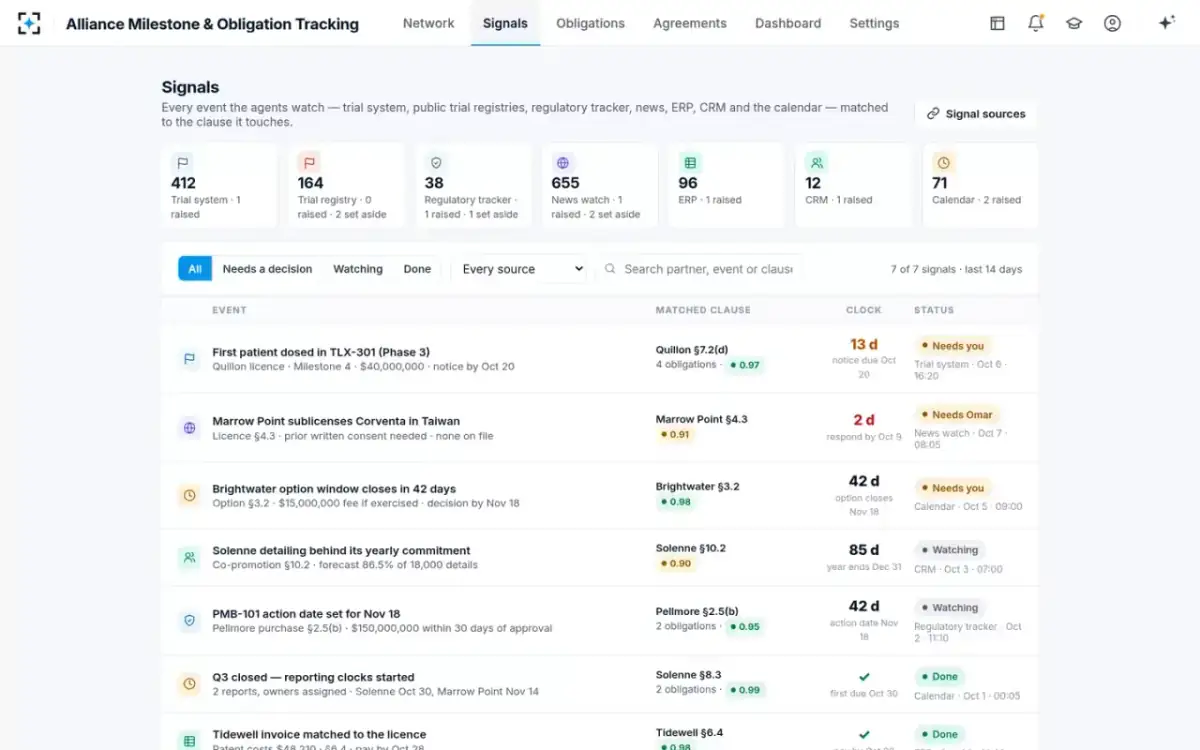Filter by Needs a decision

point(267,269)
